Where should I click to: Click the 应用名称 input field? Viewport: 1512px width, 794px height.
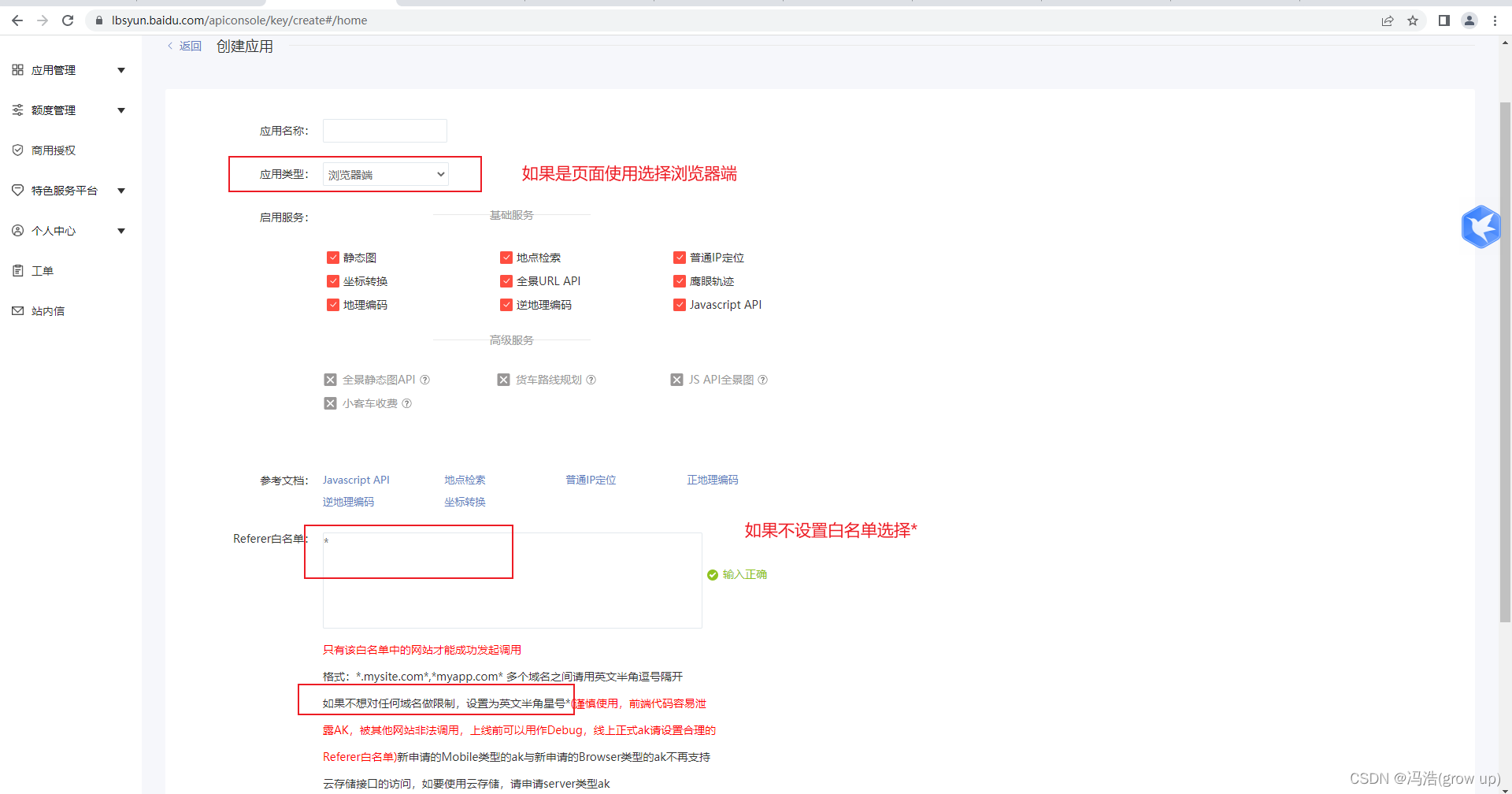(x=385, y=131)
